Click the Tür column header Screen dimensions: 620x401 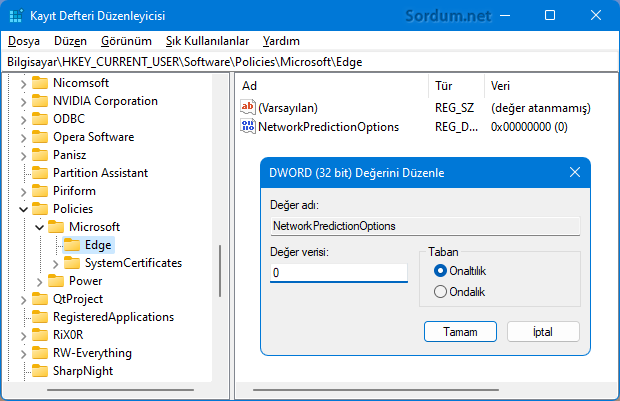[x=457, y=86]
